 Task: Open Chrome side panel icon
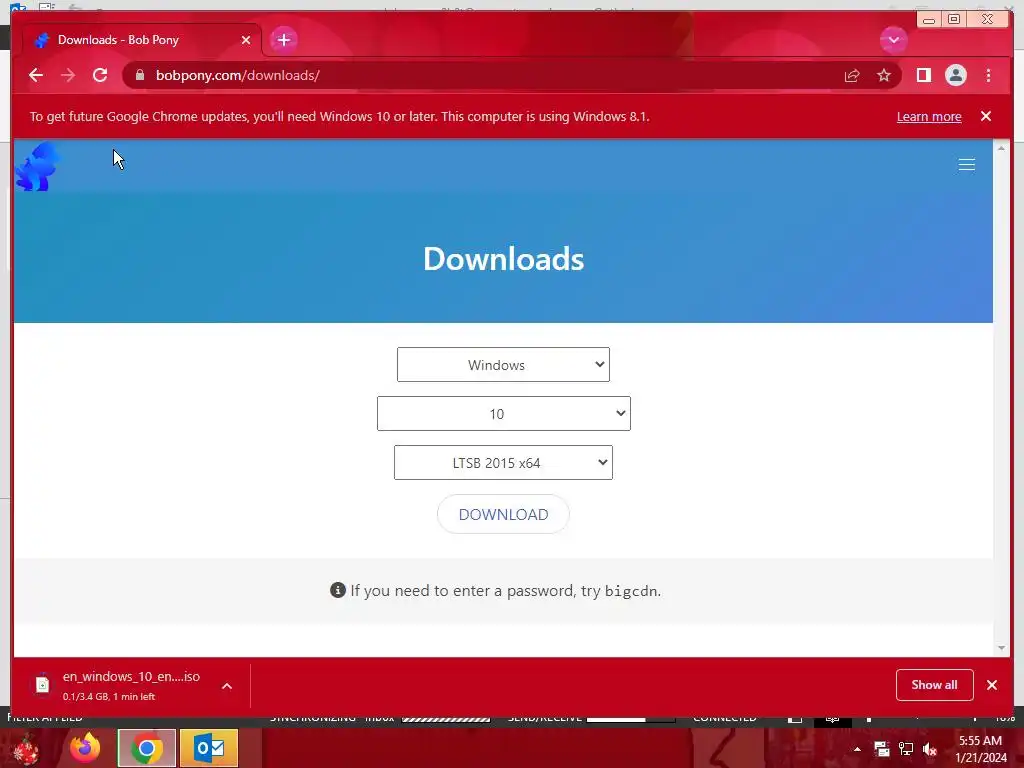(923, 75)
